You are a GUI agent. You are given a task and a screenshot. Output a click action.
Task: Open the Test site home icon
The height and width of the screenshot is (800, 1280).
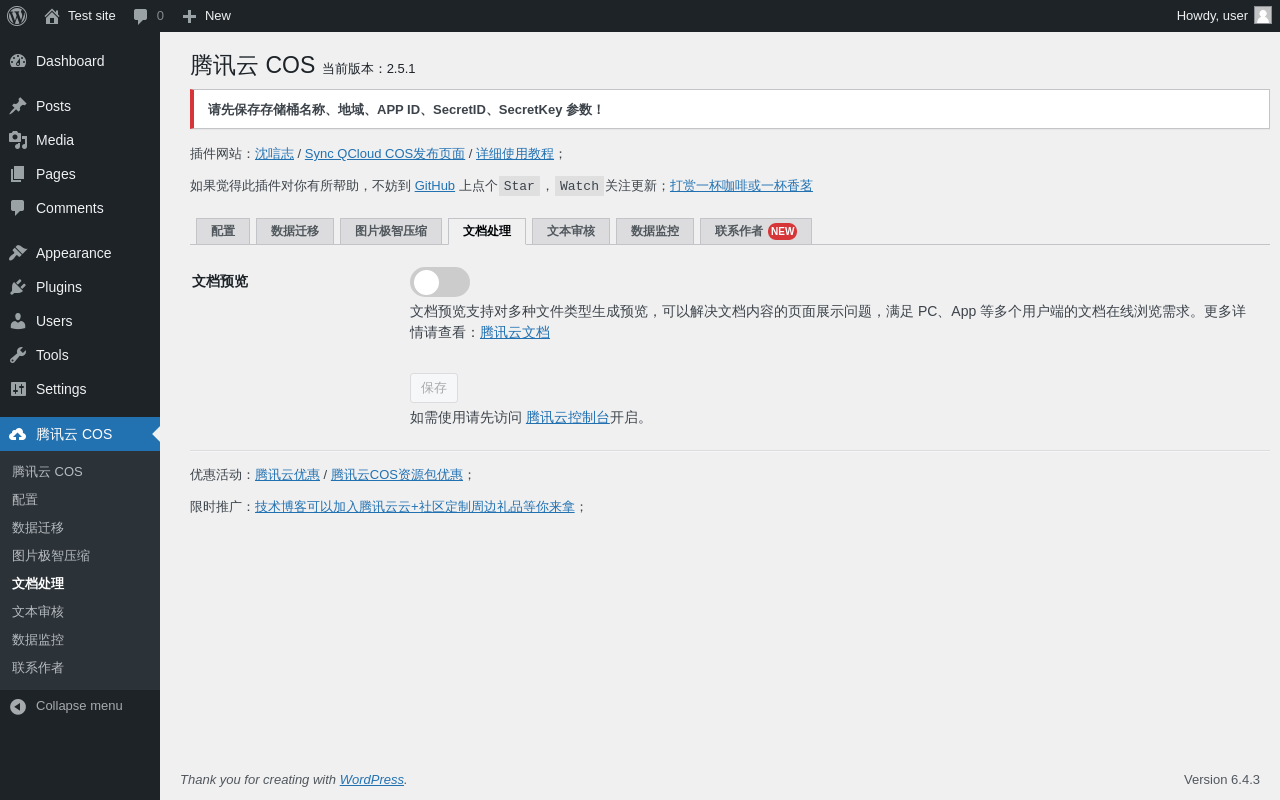[x=52, y=16]
